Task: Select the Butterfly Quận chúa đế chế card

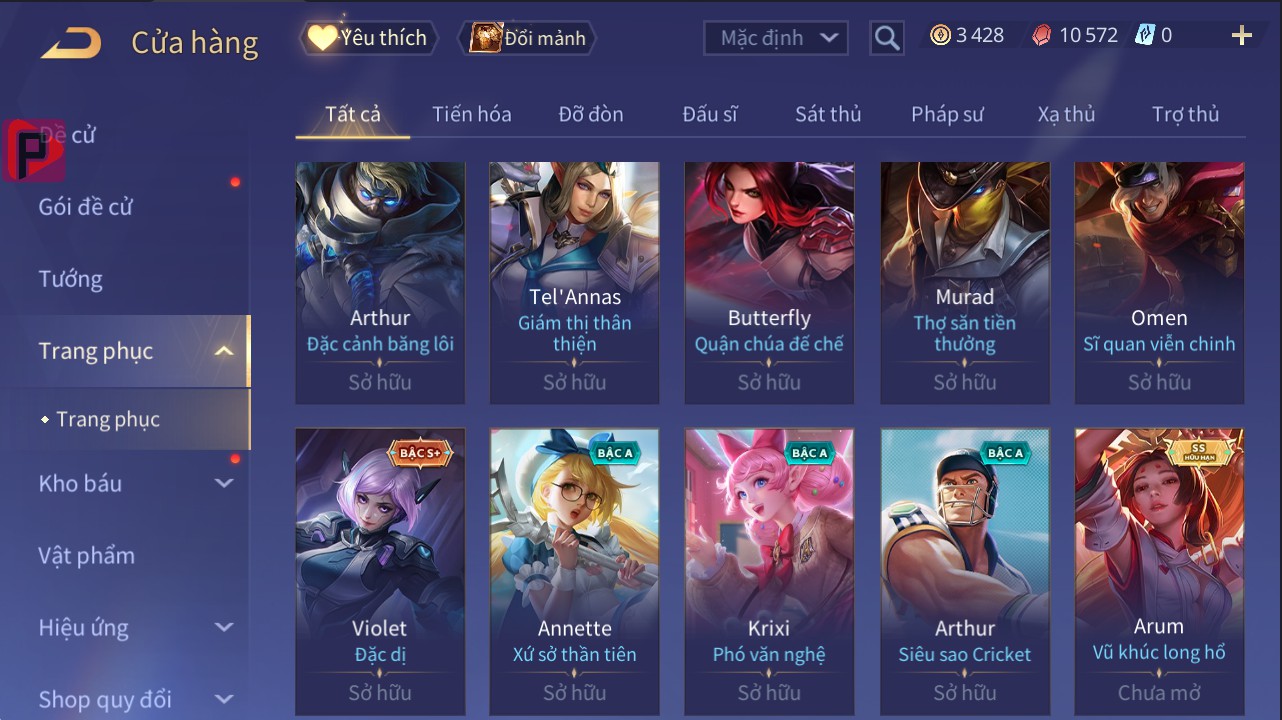Action: tap(769, 283)
